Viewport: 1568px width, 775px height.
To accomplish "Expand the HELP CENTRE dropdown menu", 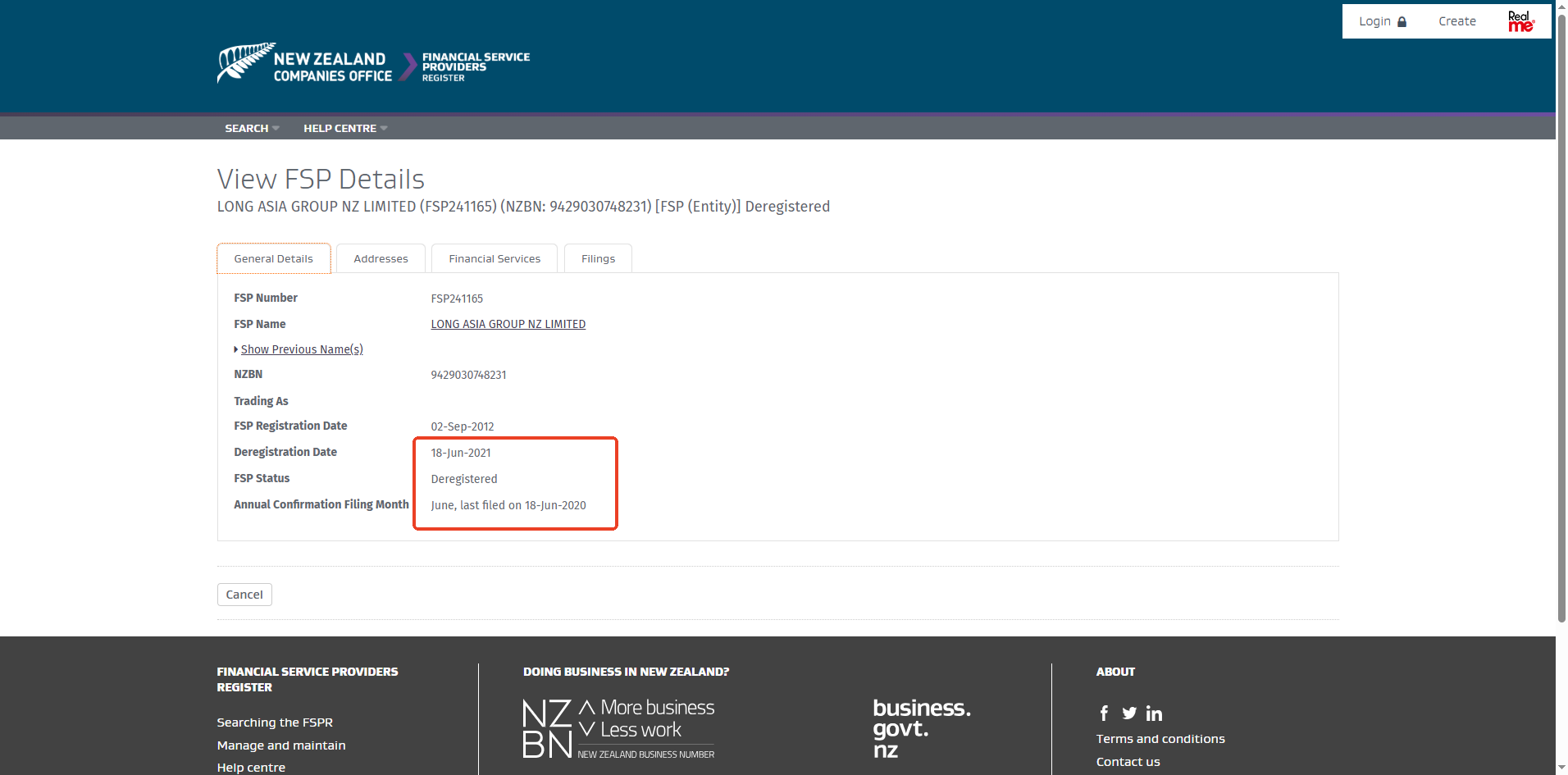I will (x=344, y=128).
